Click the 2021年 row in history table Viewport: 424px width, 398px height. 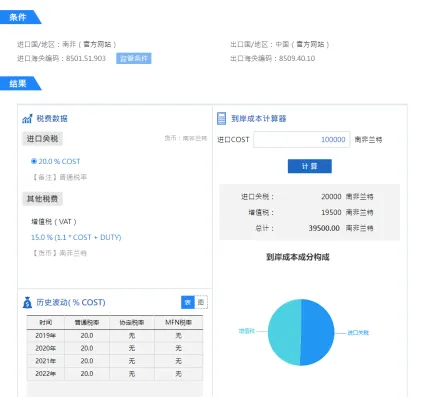(115, 361)
